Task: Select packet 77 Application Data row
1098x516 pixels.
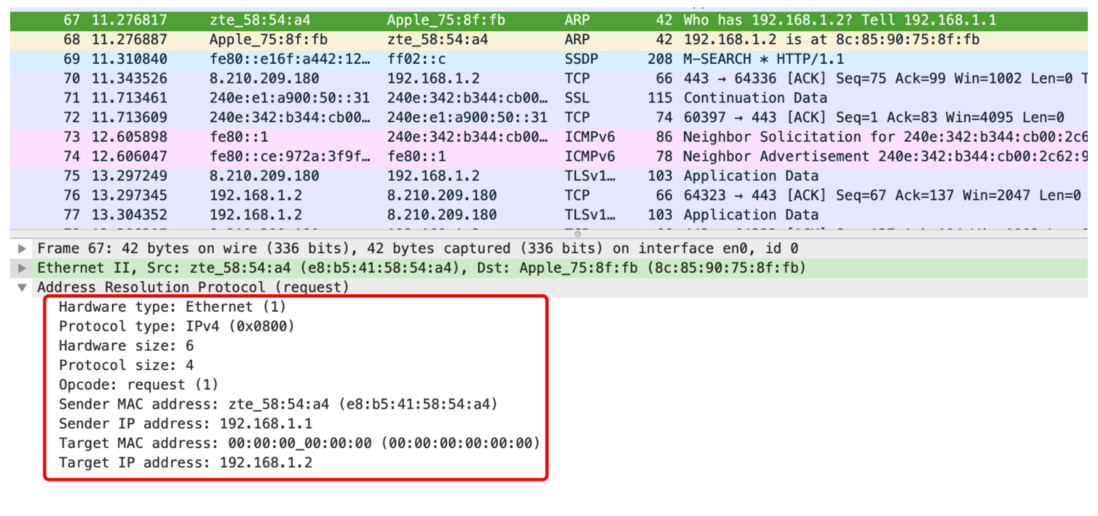Action: (549, 214)
